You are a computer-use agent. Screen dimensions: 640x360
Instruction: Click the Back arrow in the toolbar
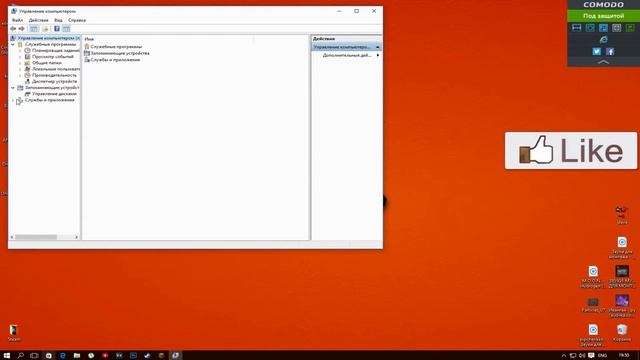(13, 29)
